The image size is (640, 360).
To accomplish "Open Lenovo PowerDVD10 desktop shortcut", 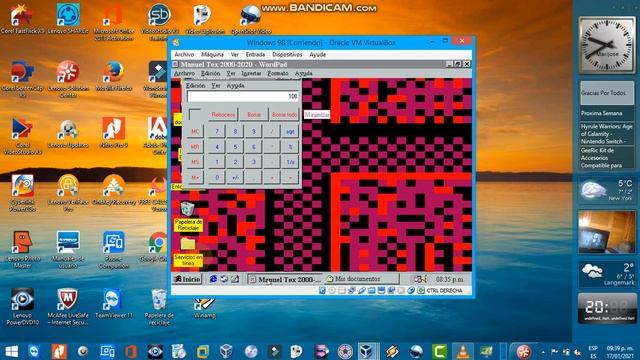I will pyautogui.click(x=22, y=307).
